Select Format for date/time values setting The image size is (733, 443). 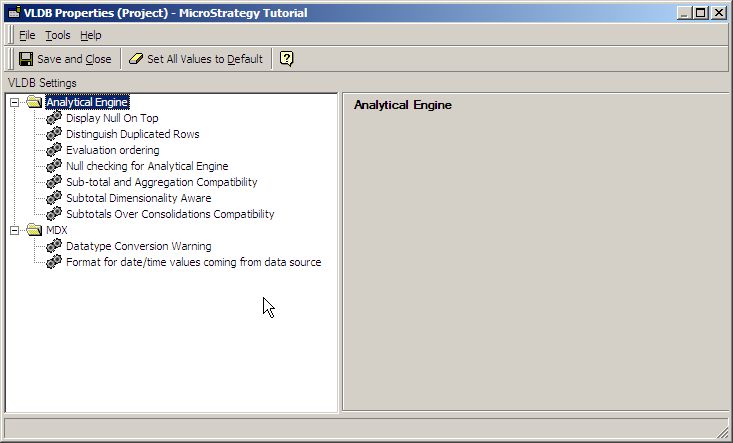coord(193,262)
